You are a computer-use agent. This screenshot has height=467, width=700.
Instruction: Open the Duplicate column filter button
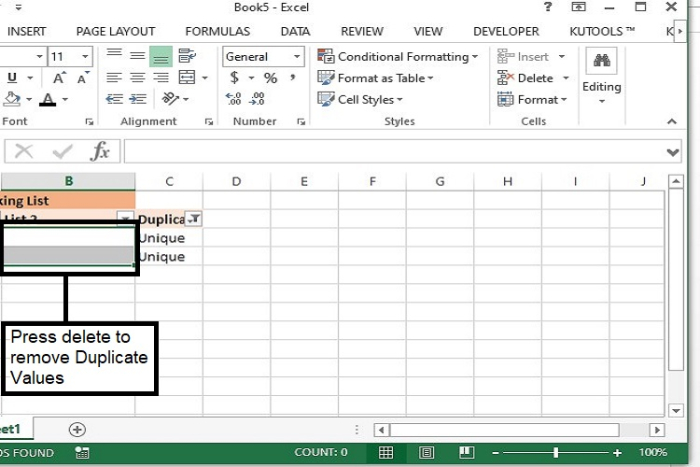(x=194, y=219)
